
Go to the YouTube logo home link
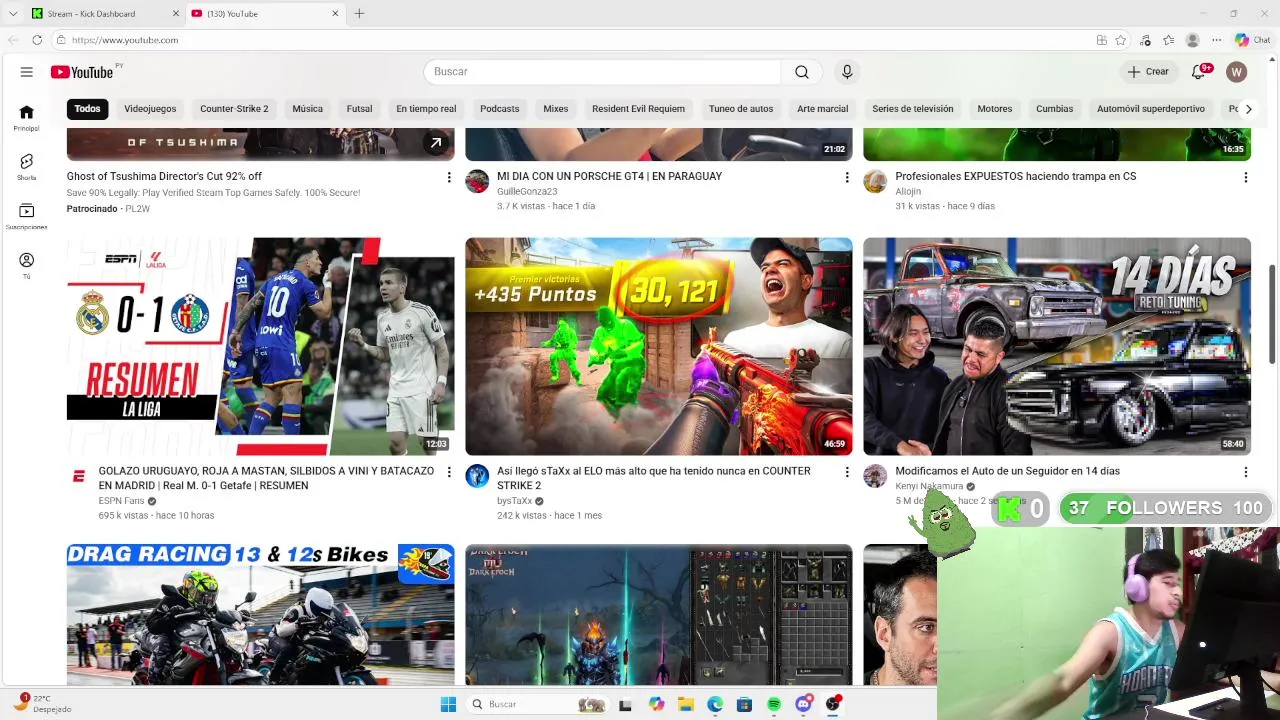pyautogui.click(x=82, y=72)
